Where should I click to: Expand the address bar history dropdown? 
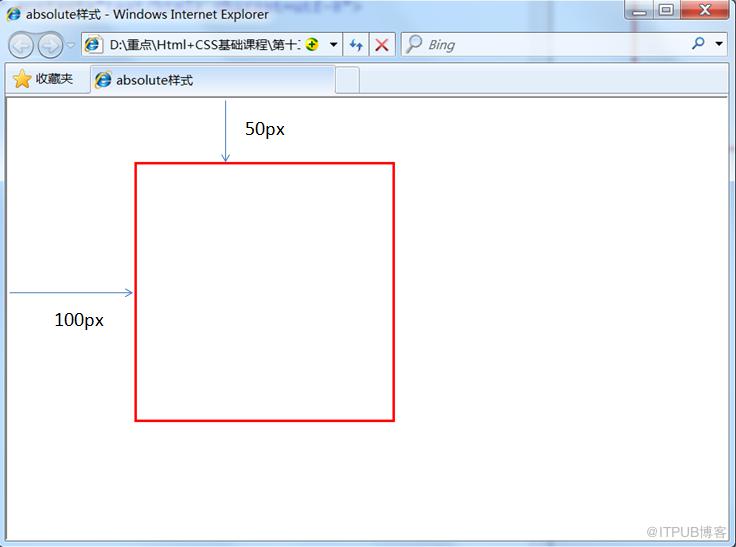(x=333, y=45)
